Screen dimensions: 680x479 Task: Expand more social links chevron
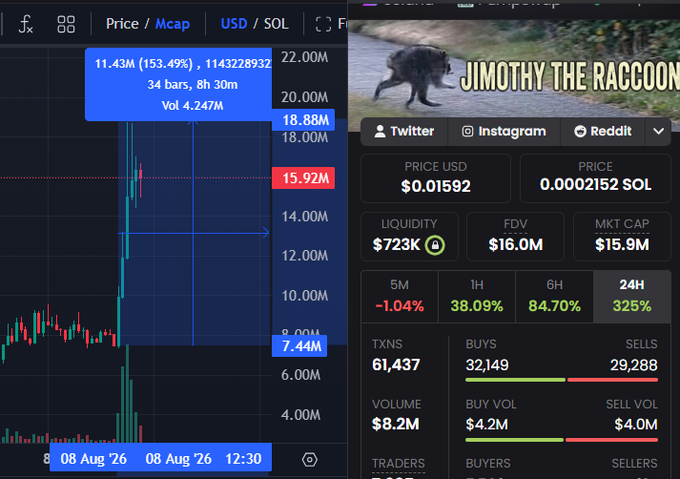(658, 131)
